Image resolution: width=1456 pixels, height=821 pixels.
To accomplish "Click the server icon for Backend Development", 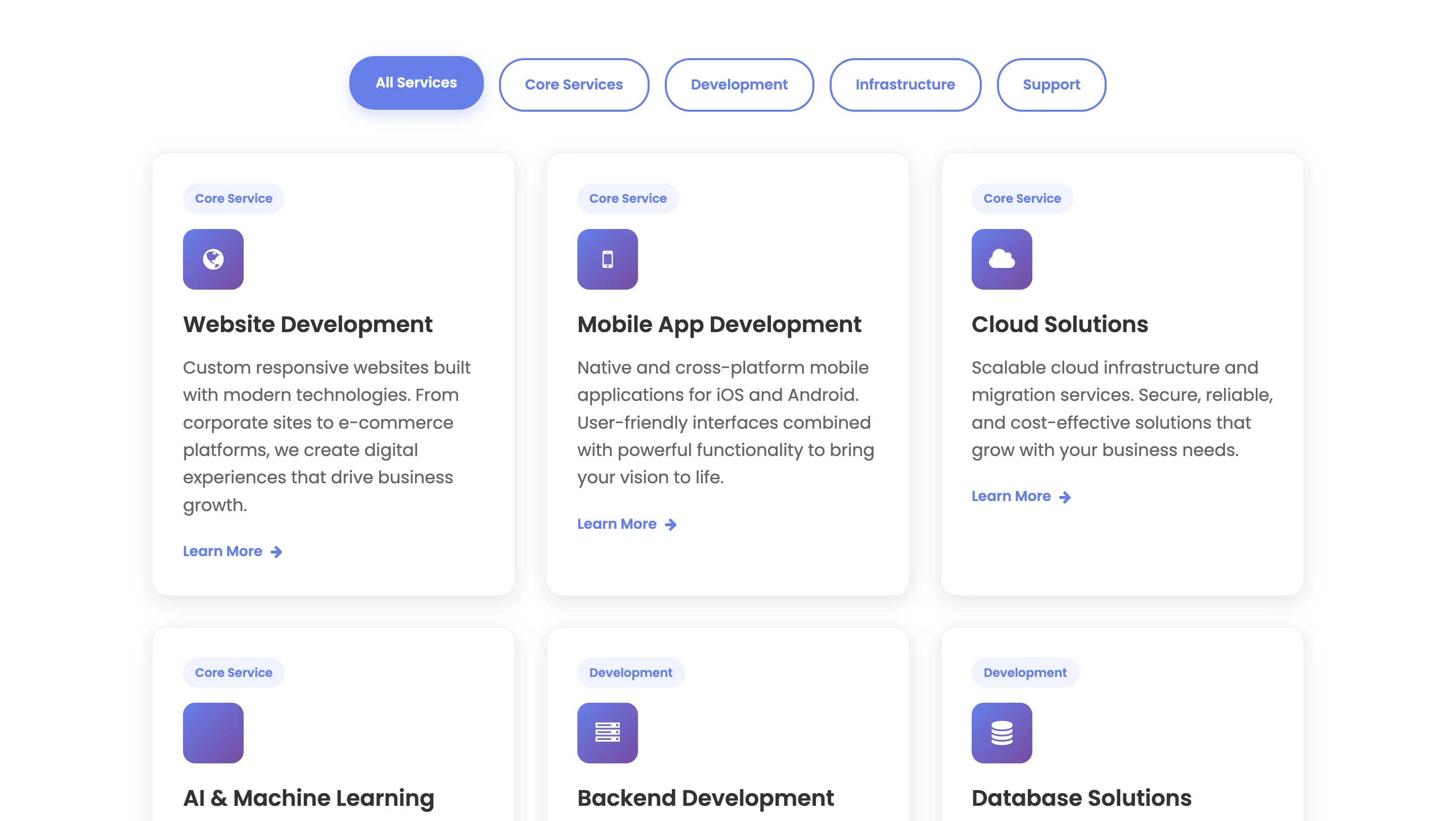I will (607, 733).
